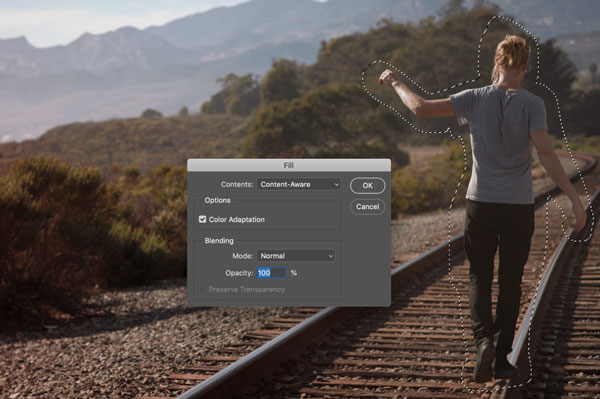Click the Options section heading
This screenshot has width=600, height=399.
[x=217, y=200]
